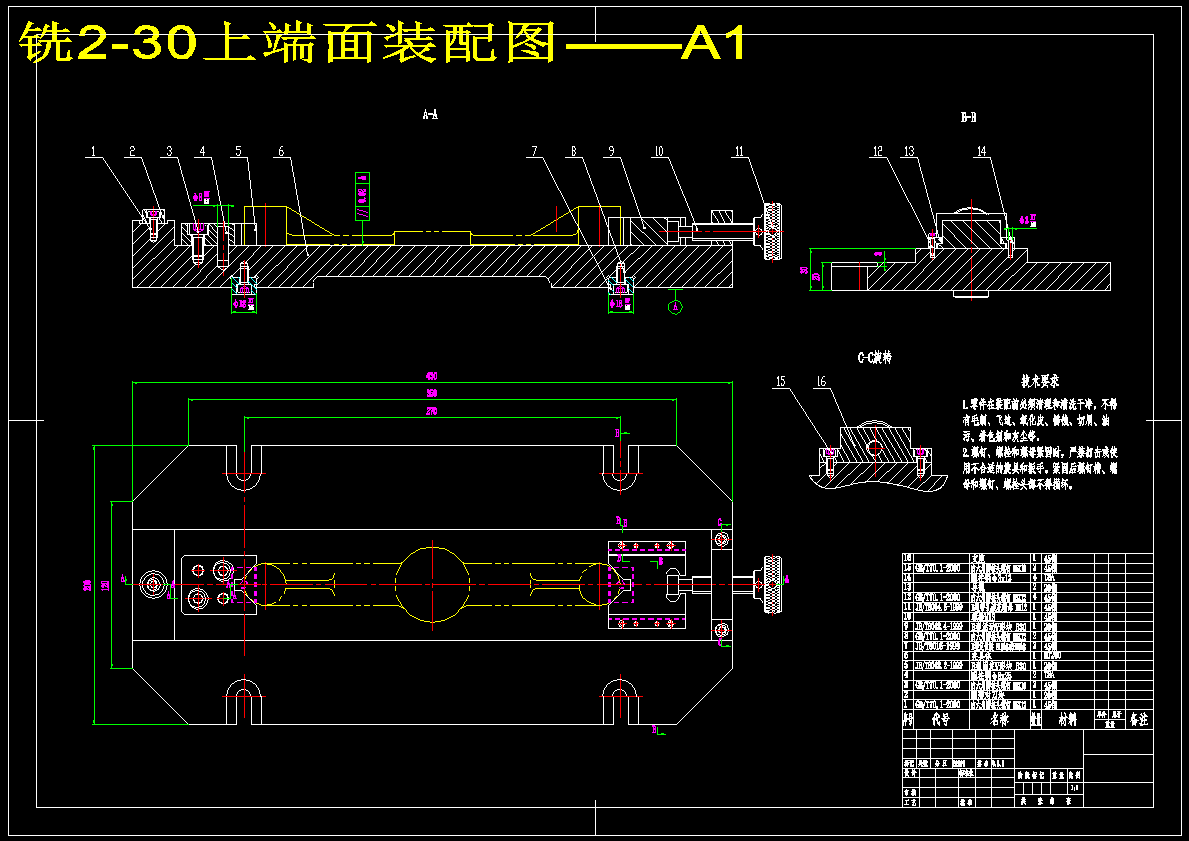Click the large yellow center circle in plan view

click(432, 585)
